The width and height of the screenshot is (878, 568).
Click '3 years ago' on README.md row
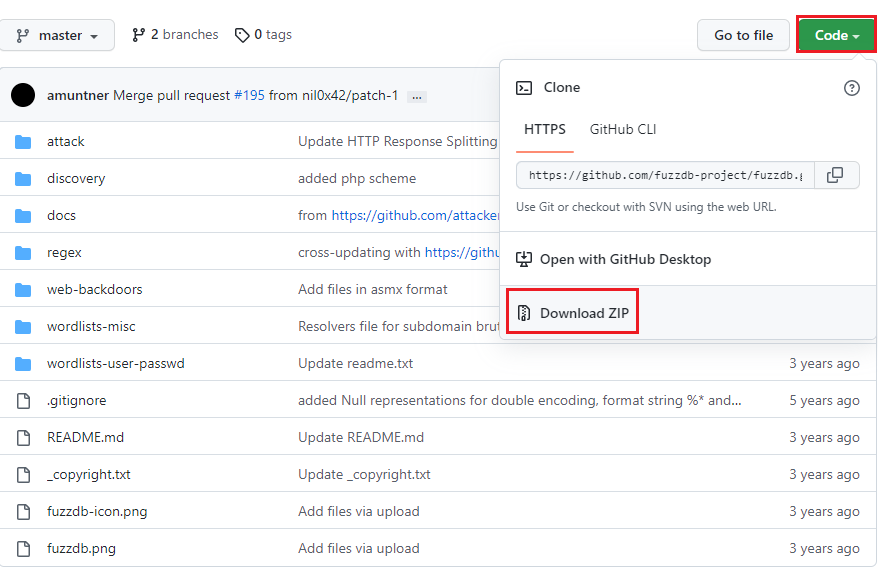[824, 437]
